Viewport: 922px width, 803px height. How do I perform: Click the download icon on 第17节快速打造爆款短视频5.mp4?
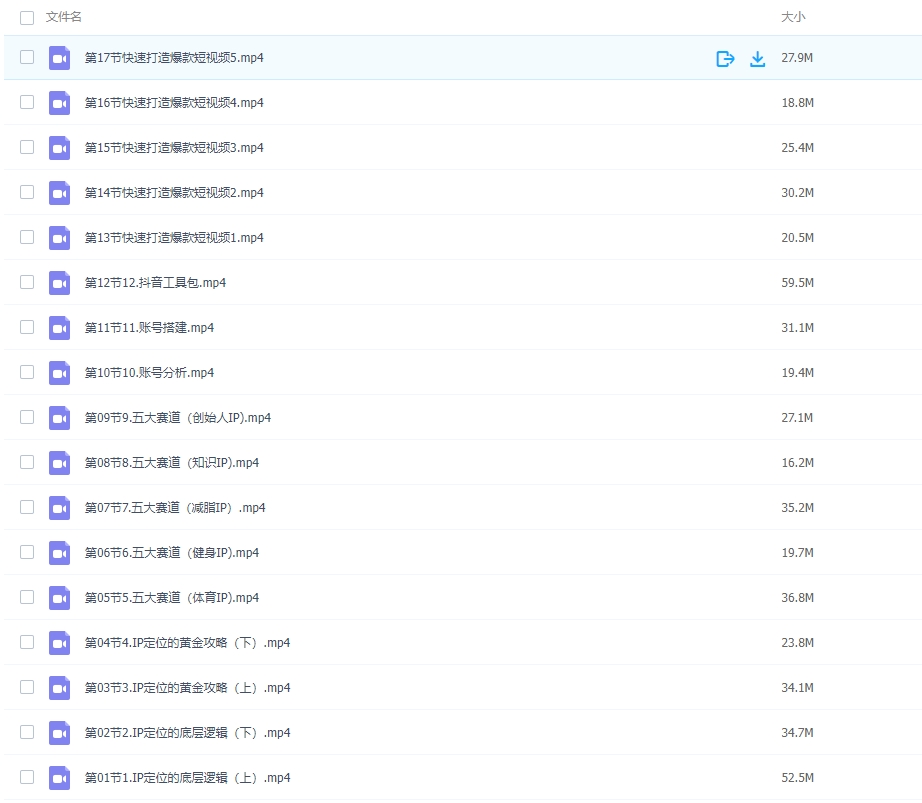click(x=757, y=58)
